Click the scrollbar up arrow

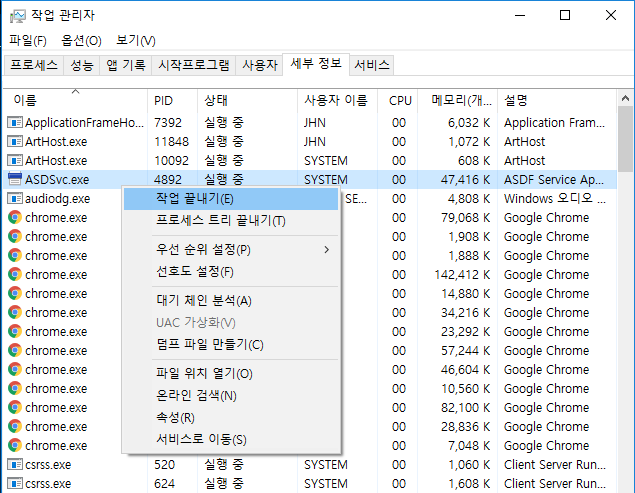[625, 98]
